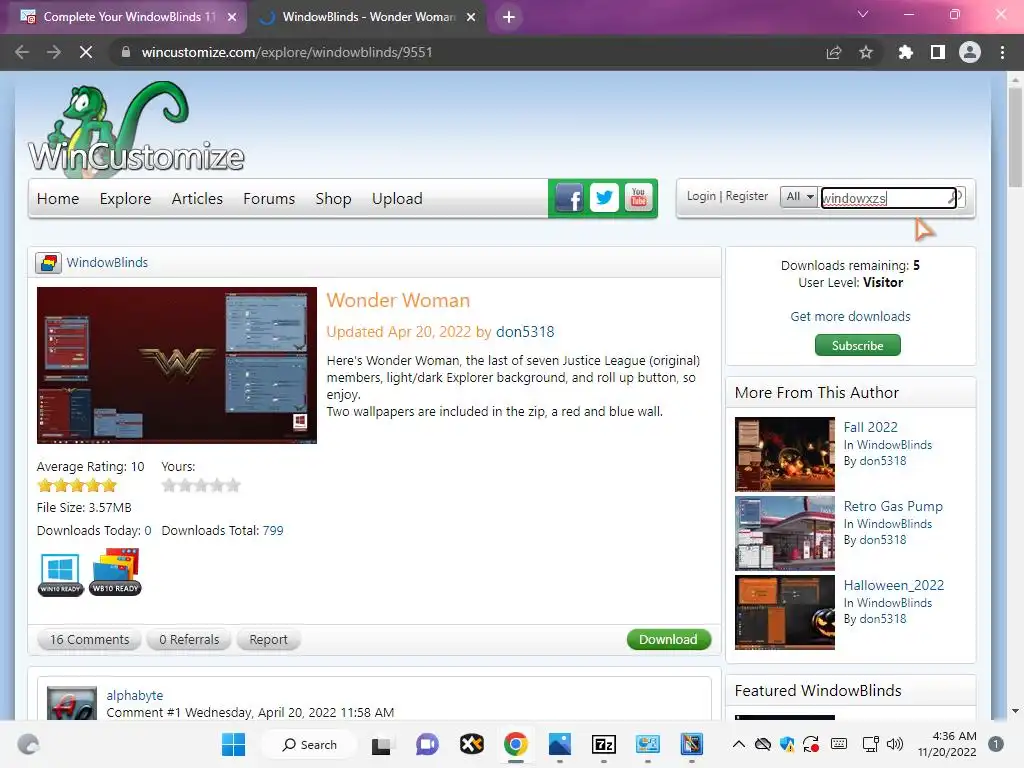The height and width of the screenshot is (768, 1024).
Task: Open the Wonder Woman skin preview image
Action: pyautogui.click(x=176, y=365)
